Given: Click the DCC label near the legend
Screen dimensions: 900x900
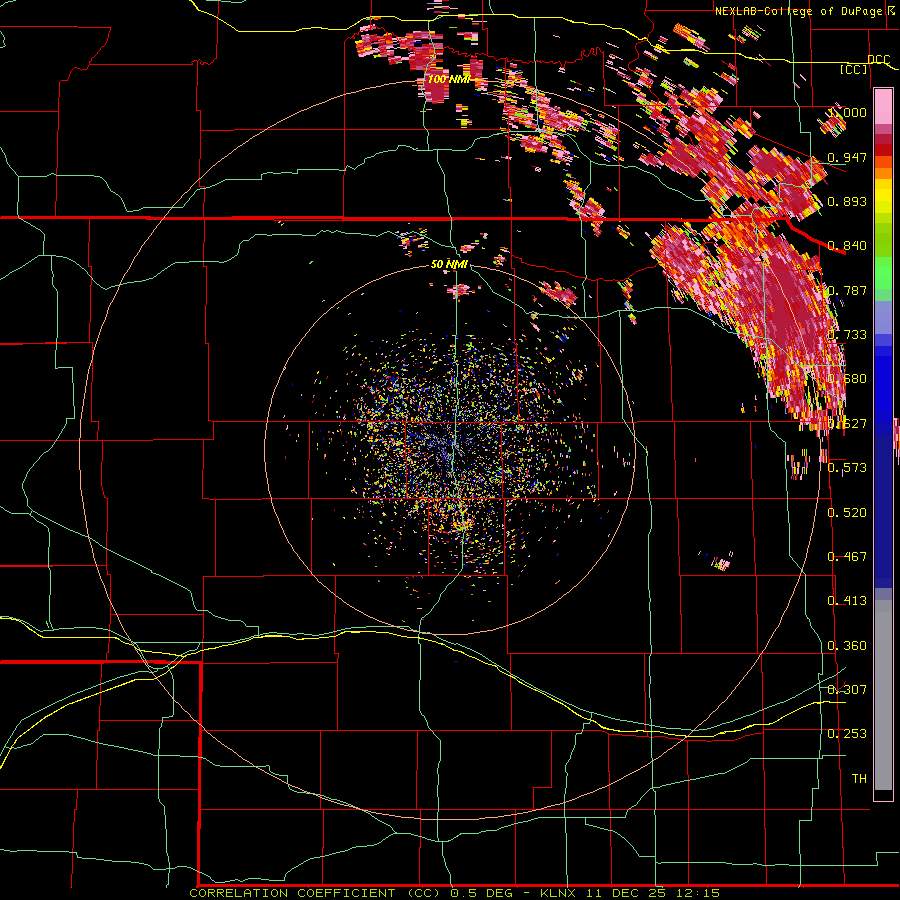Looking at the screenshot, I should (878, 60).
